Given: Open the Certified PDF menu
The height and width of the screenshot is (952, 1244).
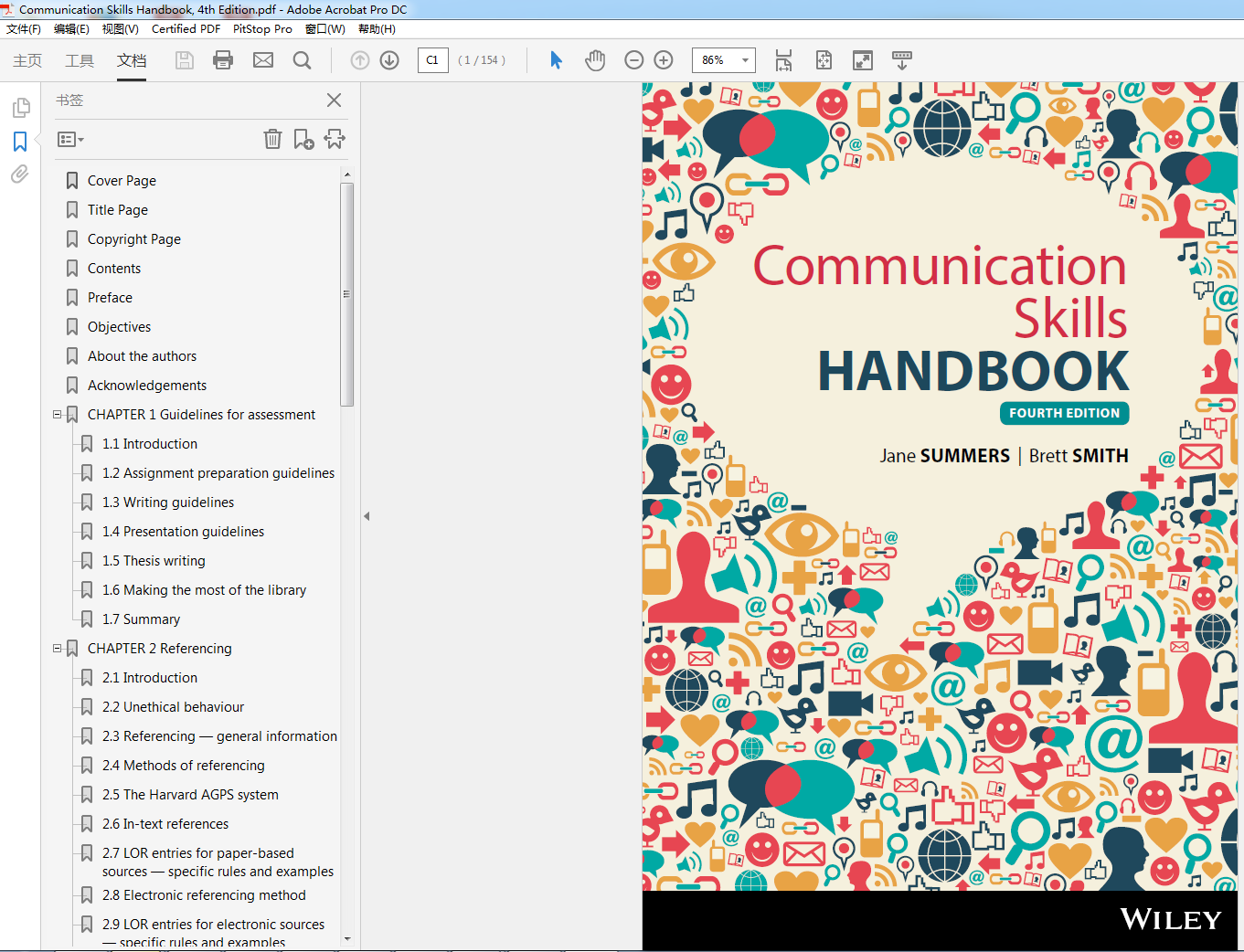Looking at the screenshot, I should [x=186, y=29].
